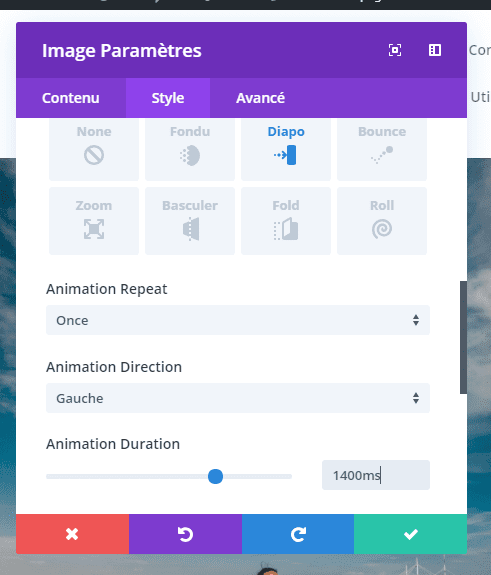The image size is (491, 575).
Task: Redo change with blue arrow button
Action: point(298,534)
